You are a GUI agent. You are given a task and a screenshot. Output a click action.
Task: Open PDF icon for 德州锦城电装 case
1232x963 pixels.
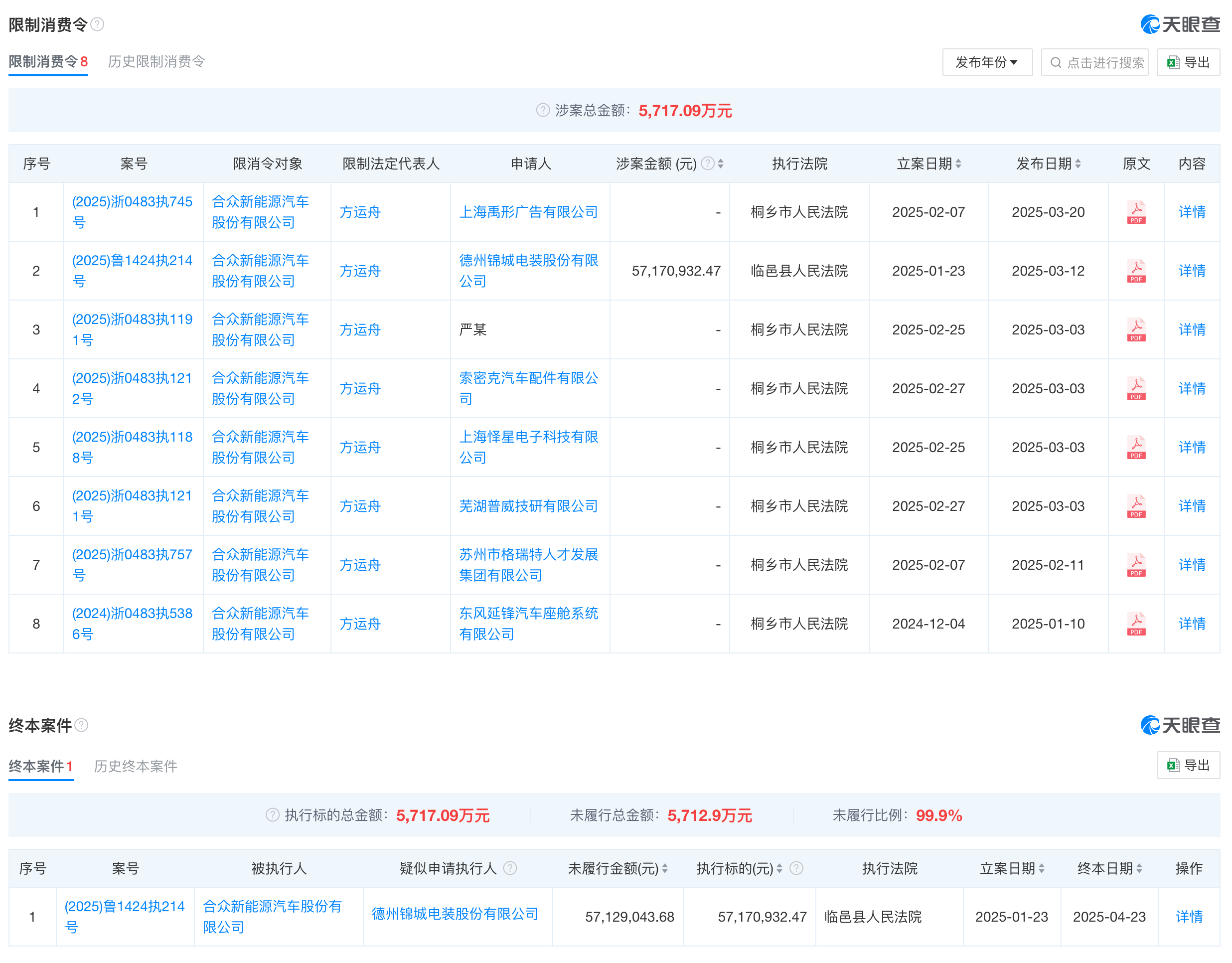[x=1136, y=271]
